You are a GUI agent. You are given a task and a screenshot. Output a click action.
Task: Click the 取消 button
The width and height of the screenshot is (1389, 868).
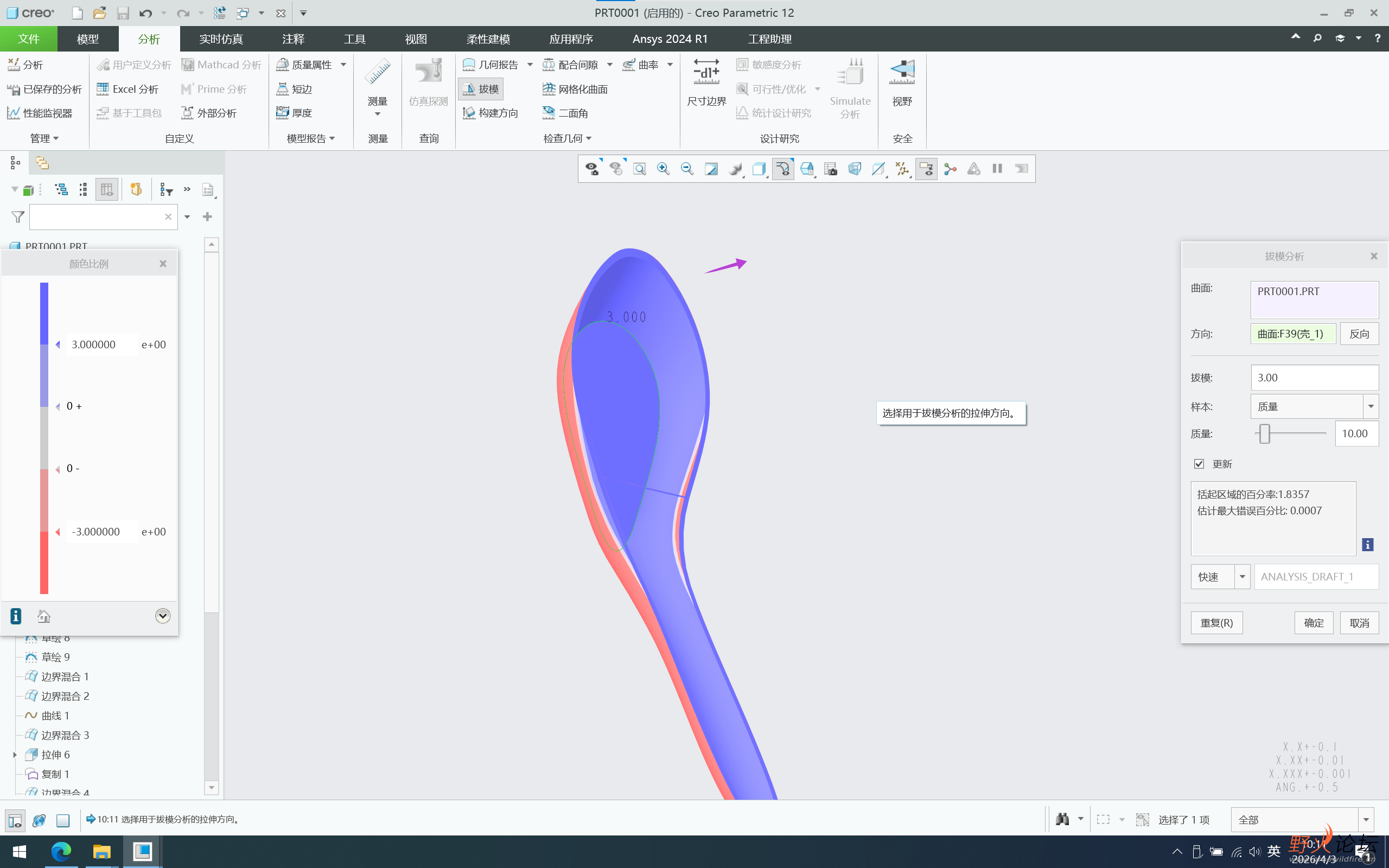1359,623
